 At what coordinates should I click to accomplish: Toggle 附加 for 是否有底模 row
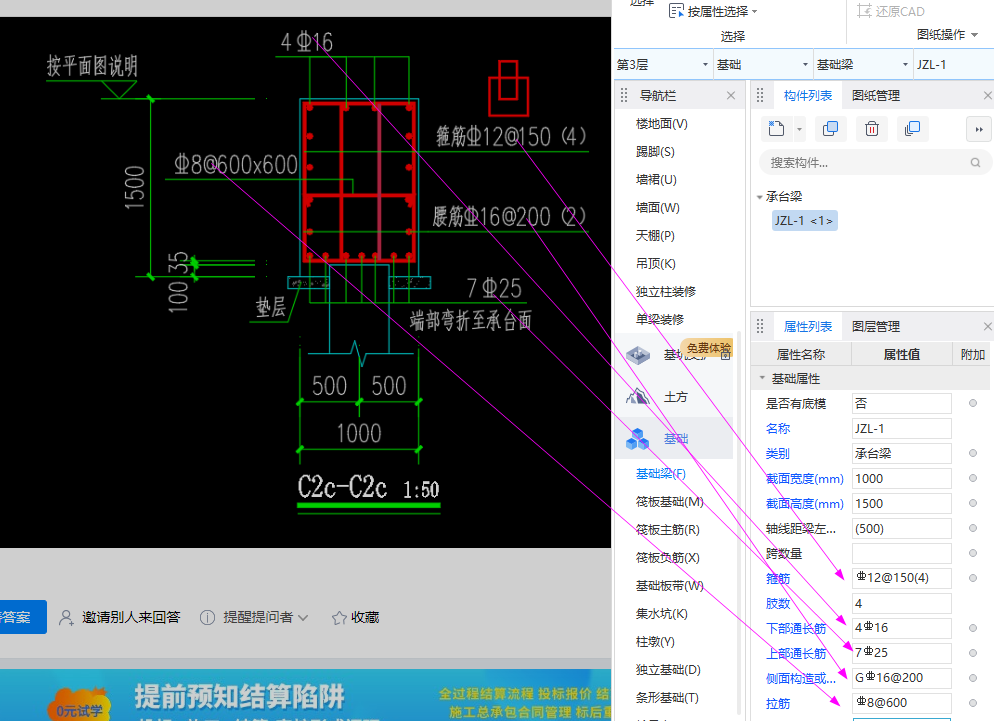[x=973, y=403]
